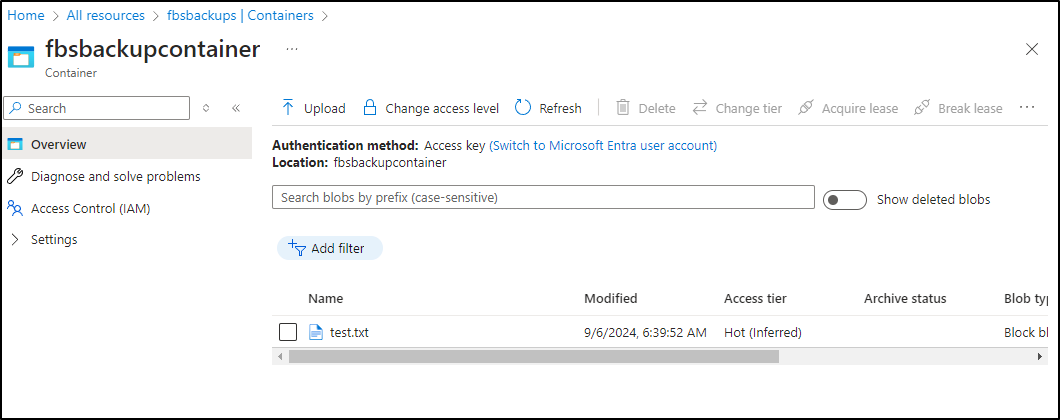
Task: Click the Add filter button
Action: [x=330, y=248]
